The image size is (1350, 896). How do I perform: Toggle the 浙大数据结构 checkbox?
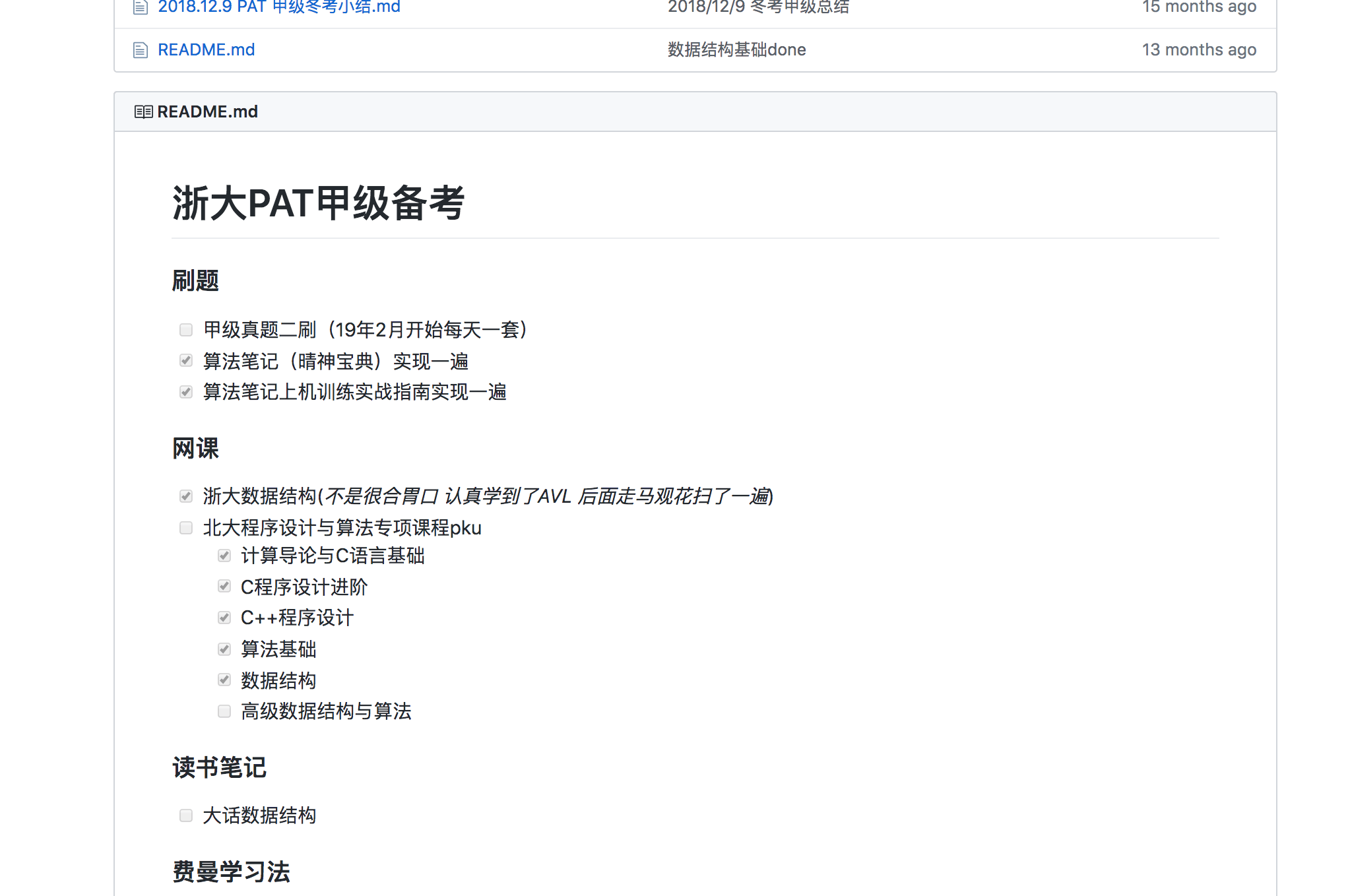tap(186, 496)
